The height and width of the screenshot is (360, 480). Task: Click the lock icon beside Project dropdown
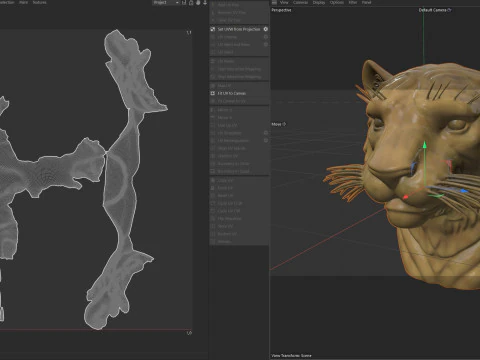191,3
